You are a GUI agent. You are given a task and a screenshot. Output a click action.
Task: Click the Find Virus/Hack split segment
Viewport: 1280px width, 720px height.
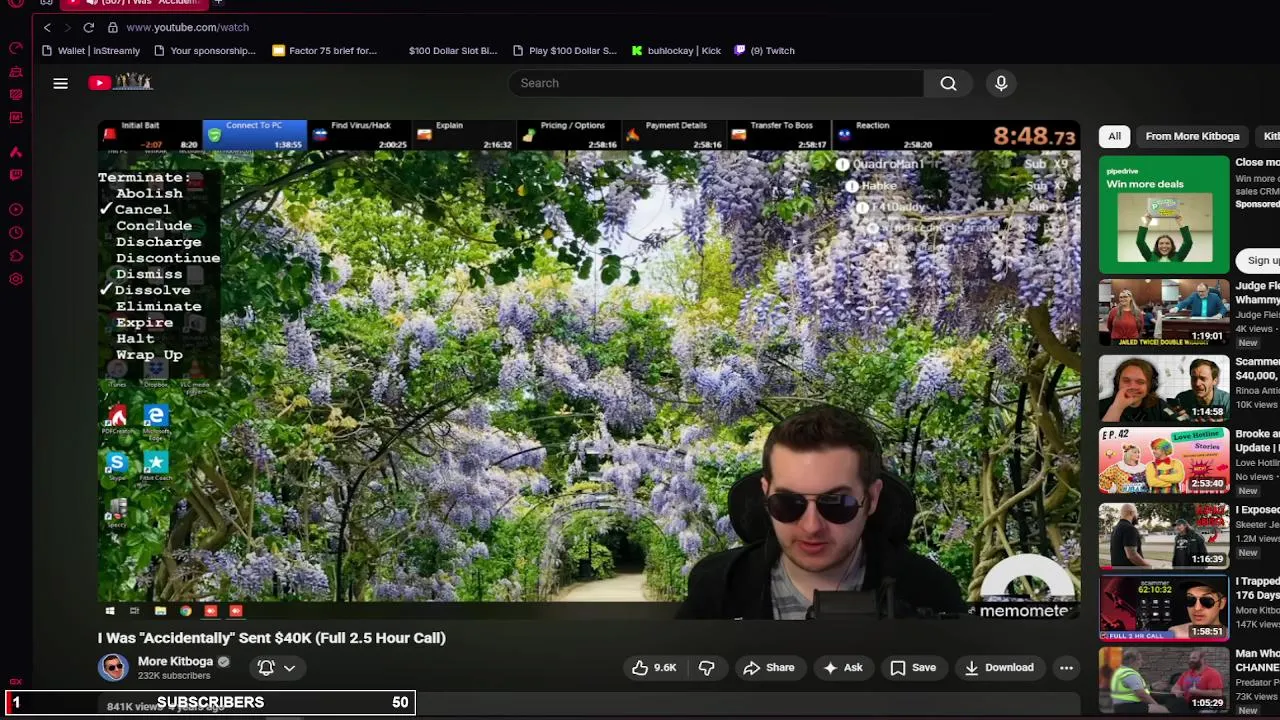click(x=360, y=135)
